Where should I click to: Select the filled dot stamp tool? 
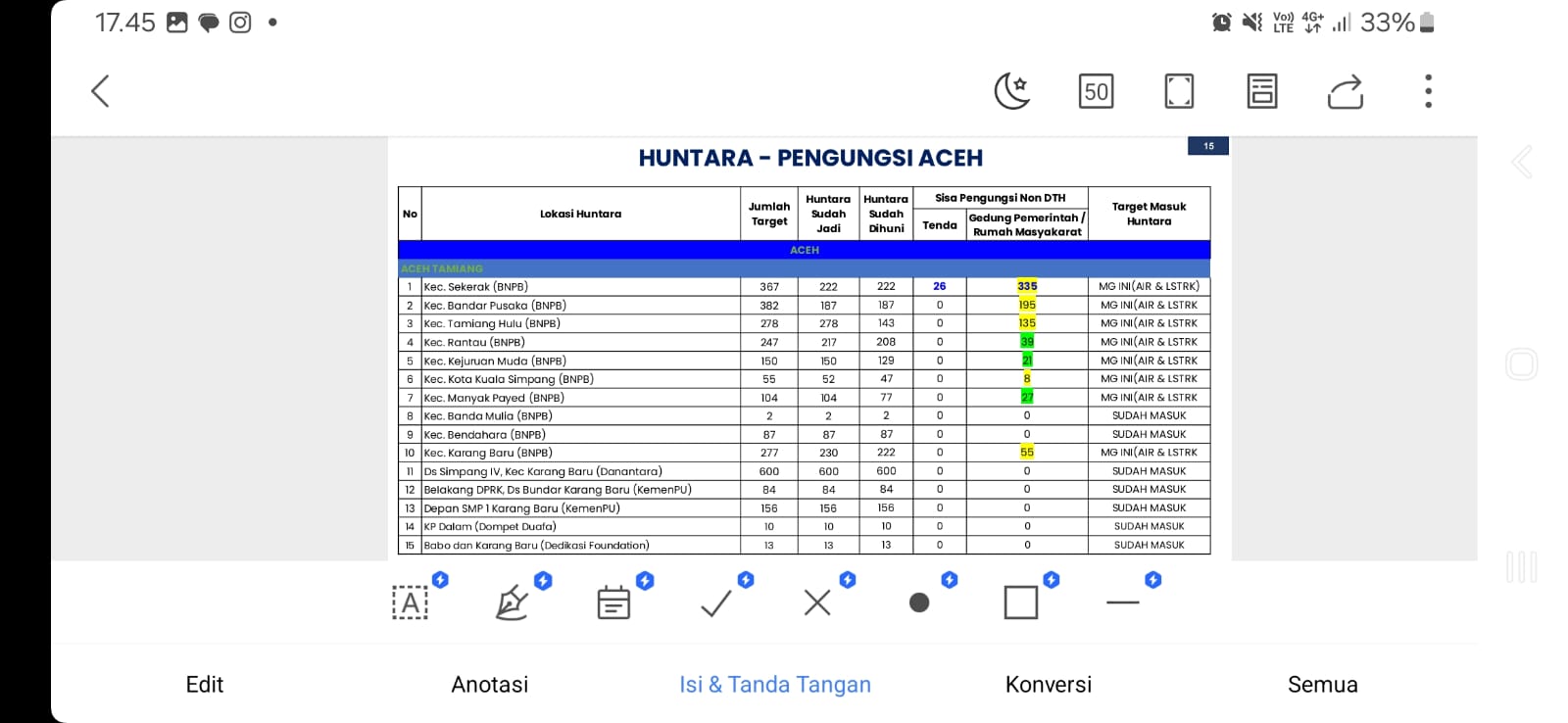coord(919,602)
